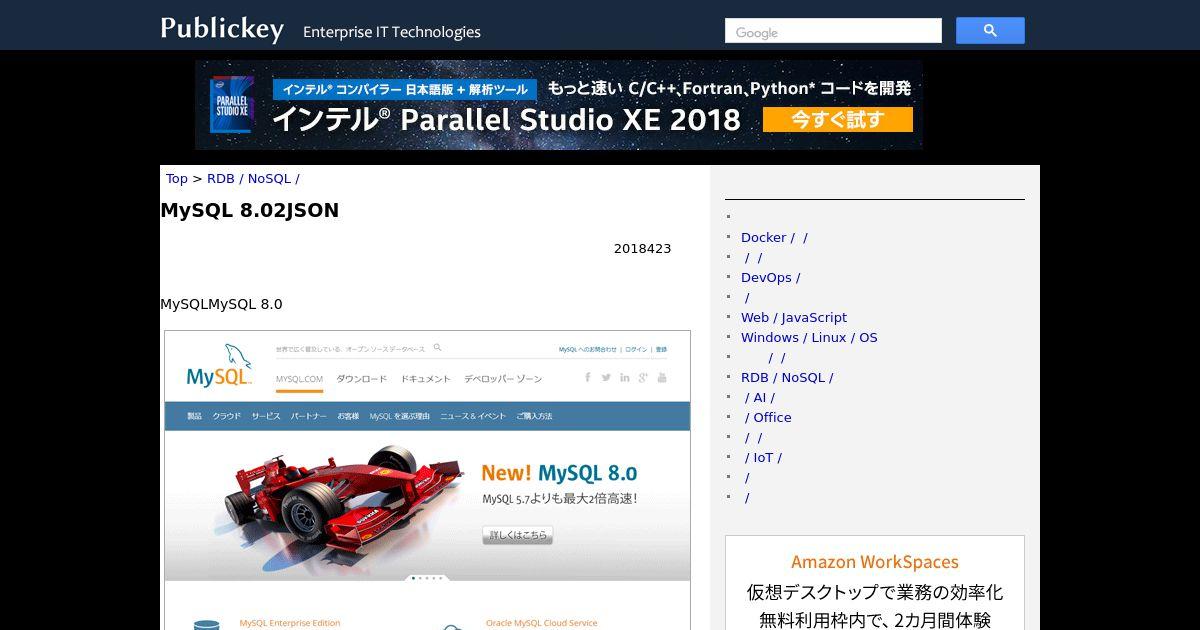Open the DevOps category link
1200x630 pixels.
pyautogui.click(x=770, y=278)
